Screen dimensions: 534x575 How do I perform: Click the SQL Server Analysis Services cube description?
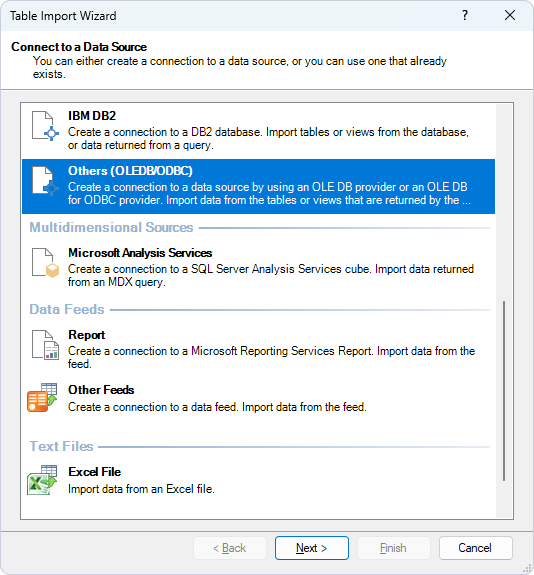pos(271,275)
